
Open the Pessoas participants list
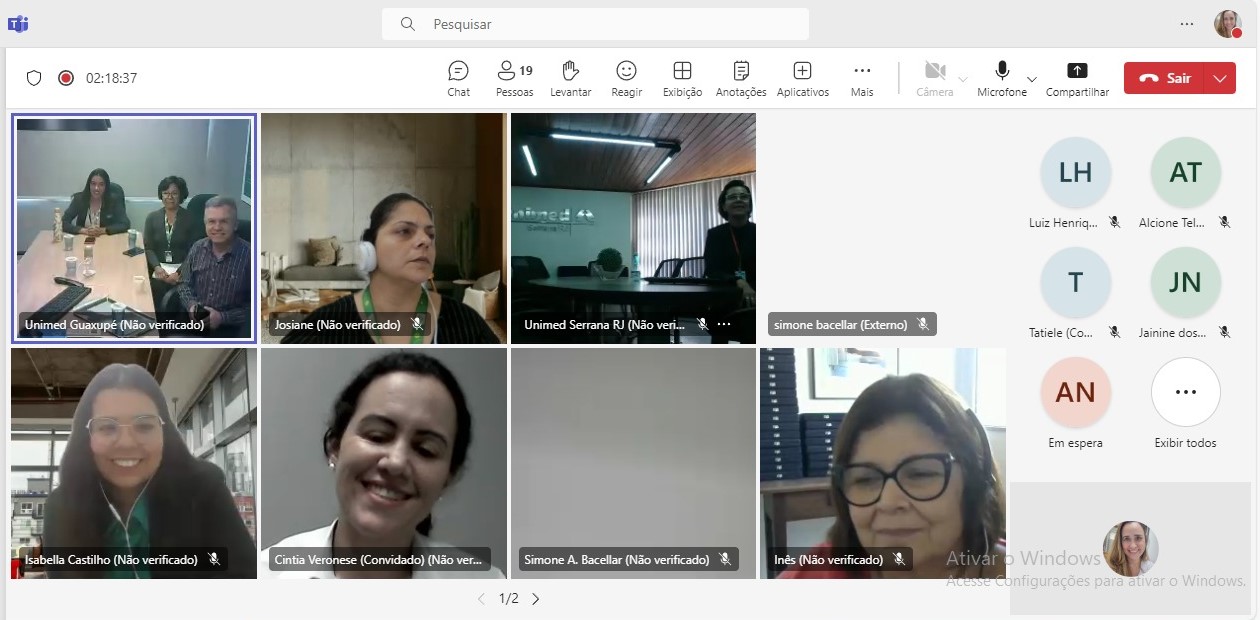click(x=514, y=78)
